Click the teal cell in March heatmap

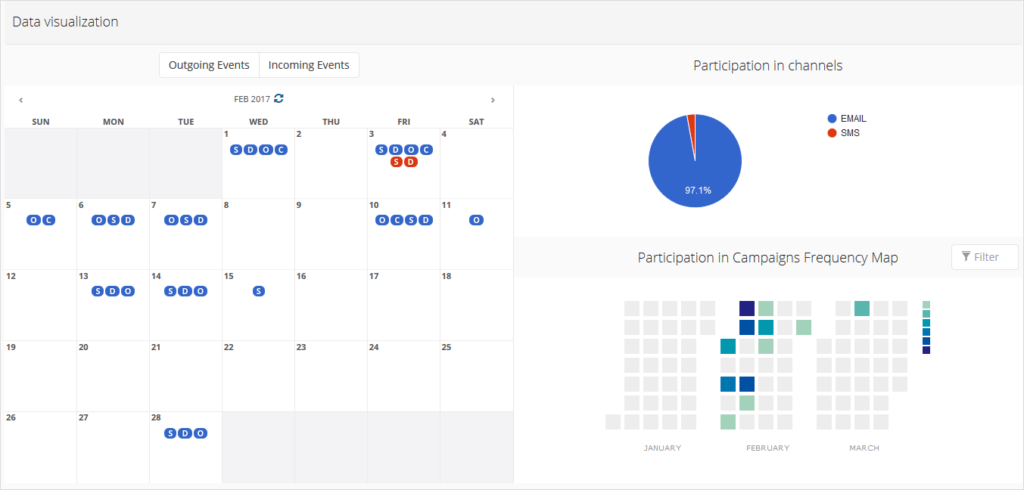pos(862,308)
